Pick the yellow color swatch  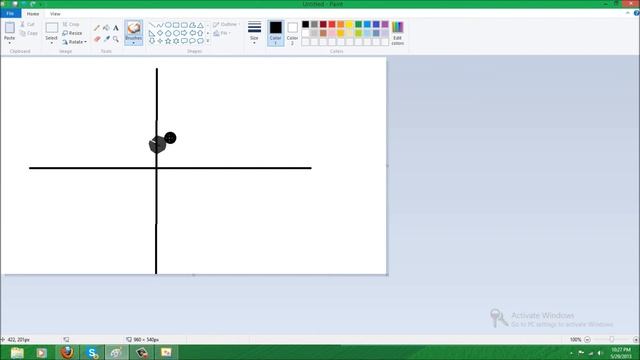[349, 24]
